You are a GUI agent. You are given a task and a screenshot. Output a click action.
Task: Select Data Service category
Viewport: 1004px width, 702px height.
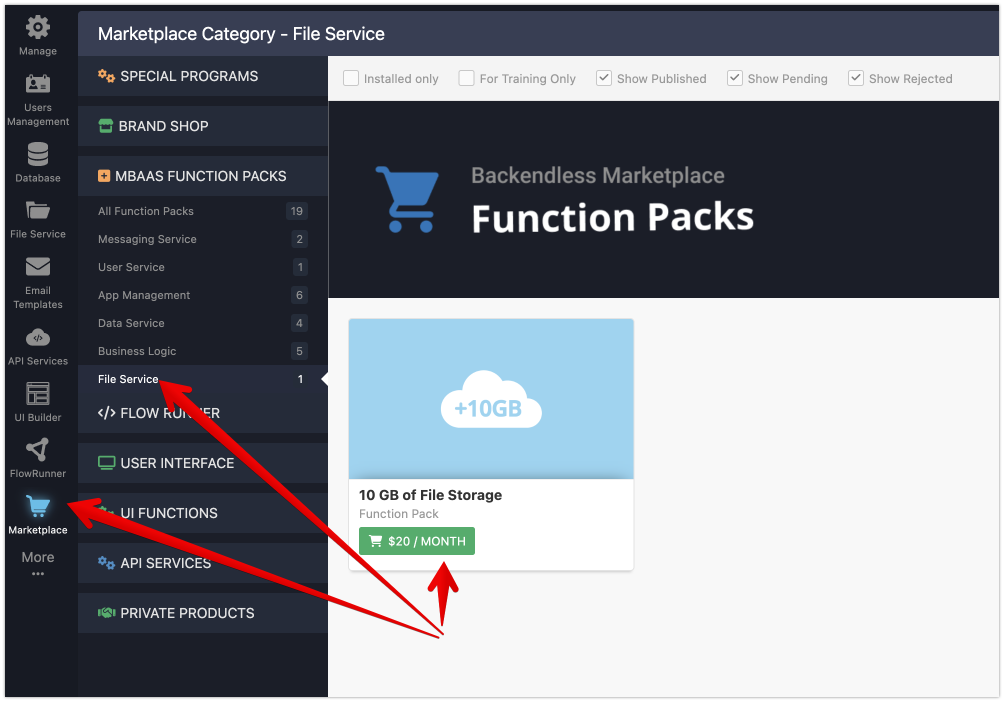click(x=203, y=323)
